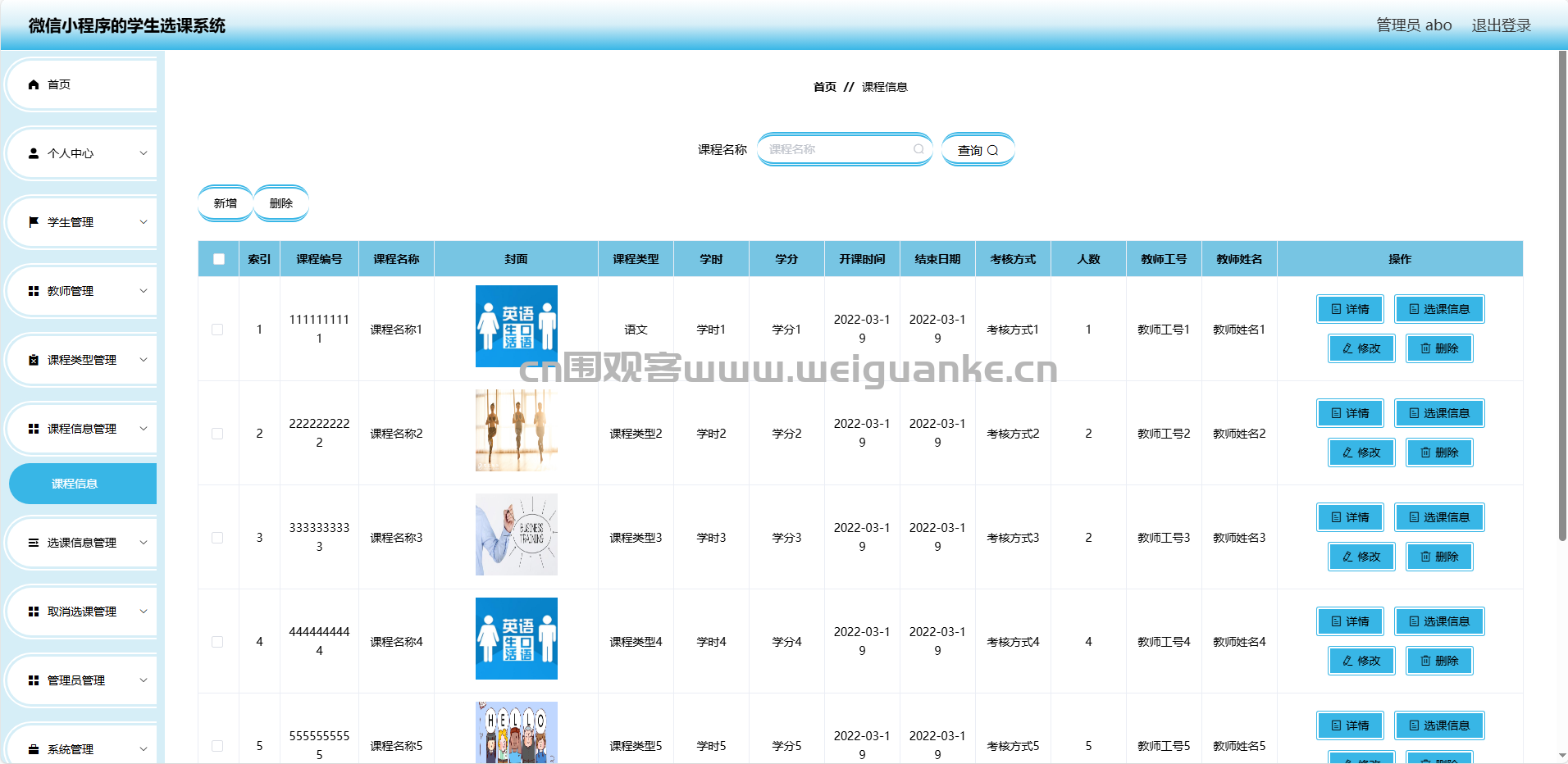Expand the 选课信息管理 menu chevron
The image size is (1568, 764).
[x=144, y=543]
